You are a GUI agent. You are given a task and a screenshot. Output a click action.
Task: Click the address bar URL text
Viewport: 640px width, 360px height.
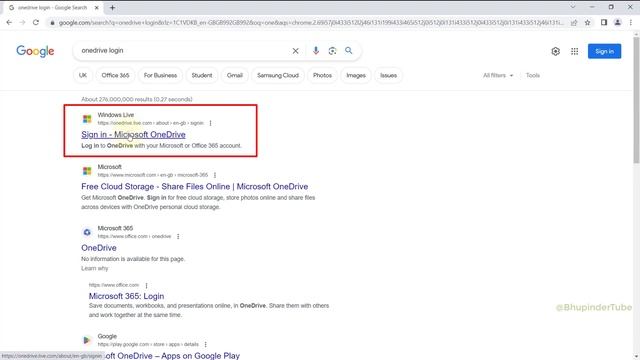[310, 23]
